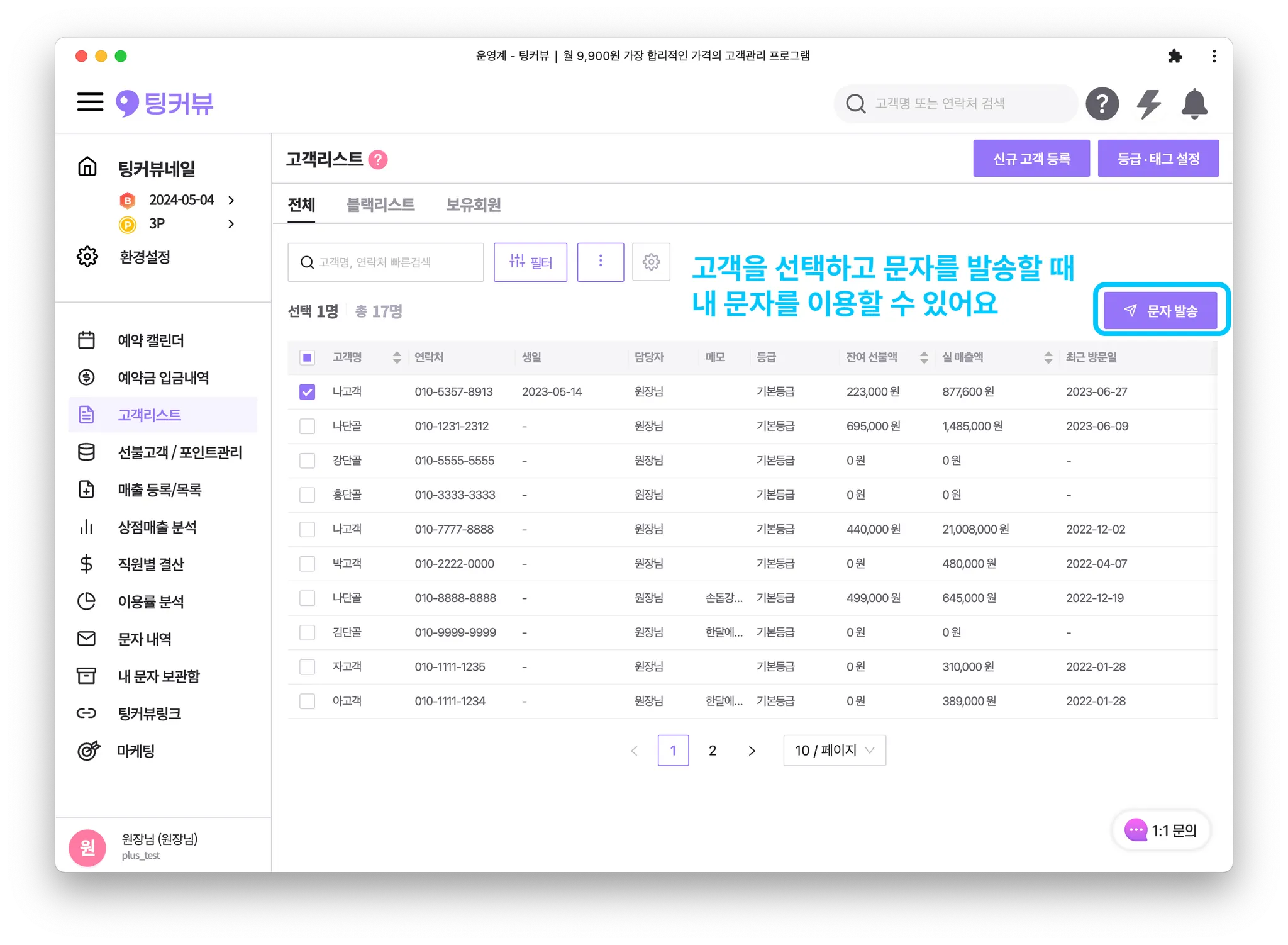Switch to the 보유회원 tab
The image size is (1288, 945).
(x=473, y=204)
